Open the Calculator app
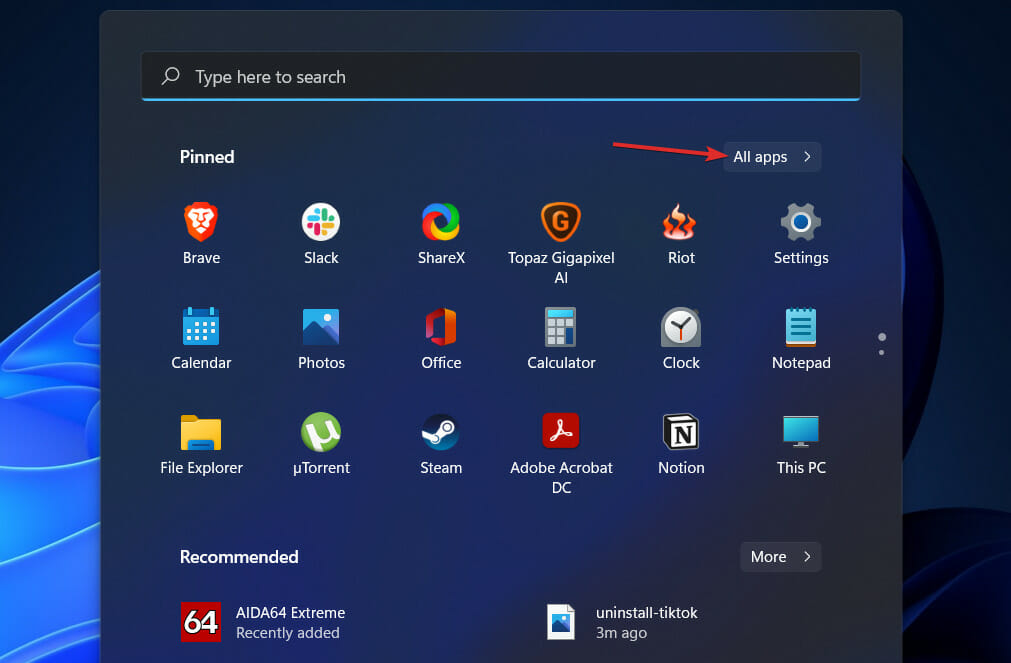Screen dimensions: 1011x663 [x=561, y=339]
